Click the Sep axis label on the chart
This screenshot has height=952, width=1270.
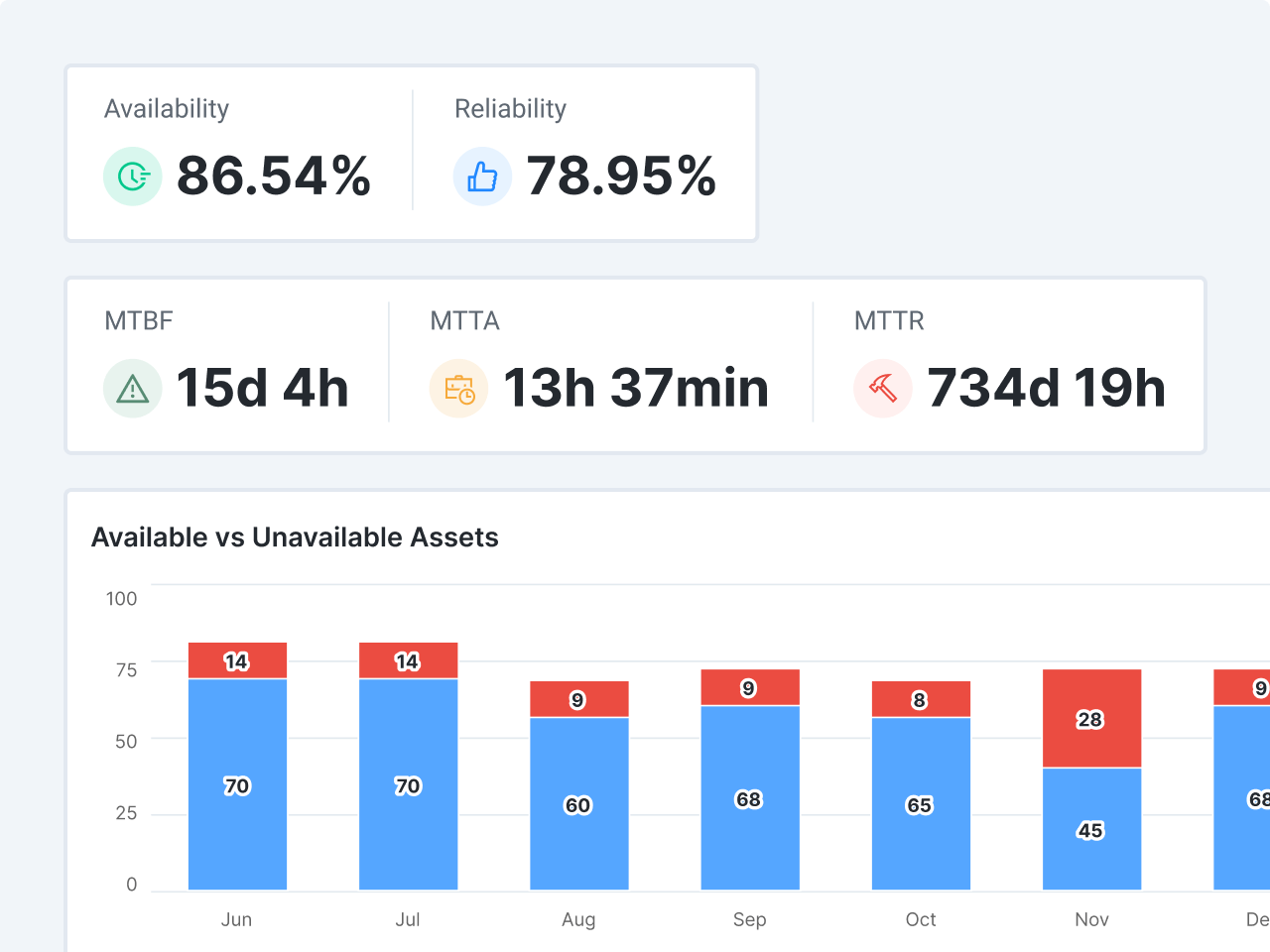749,919
